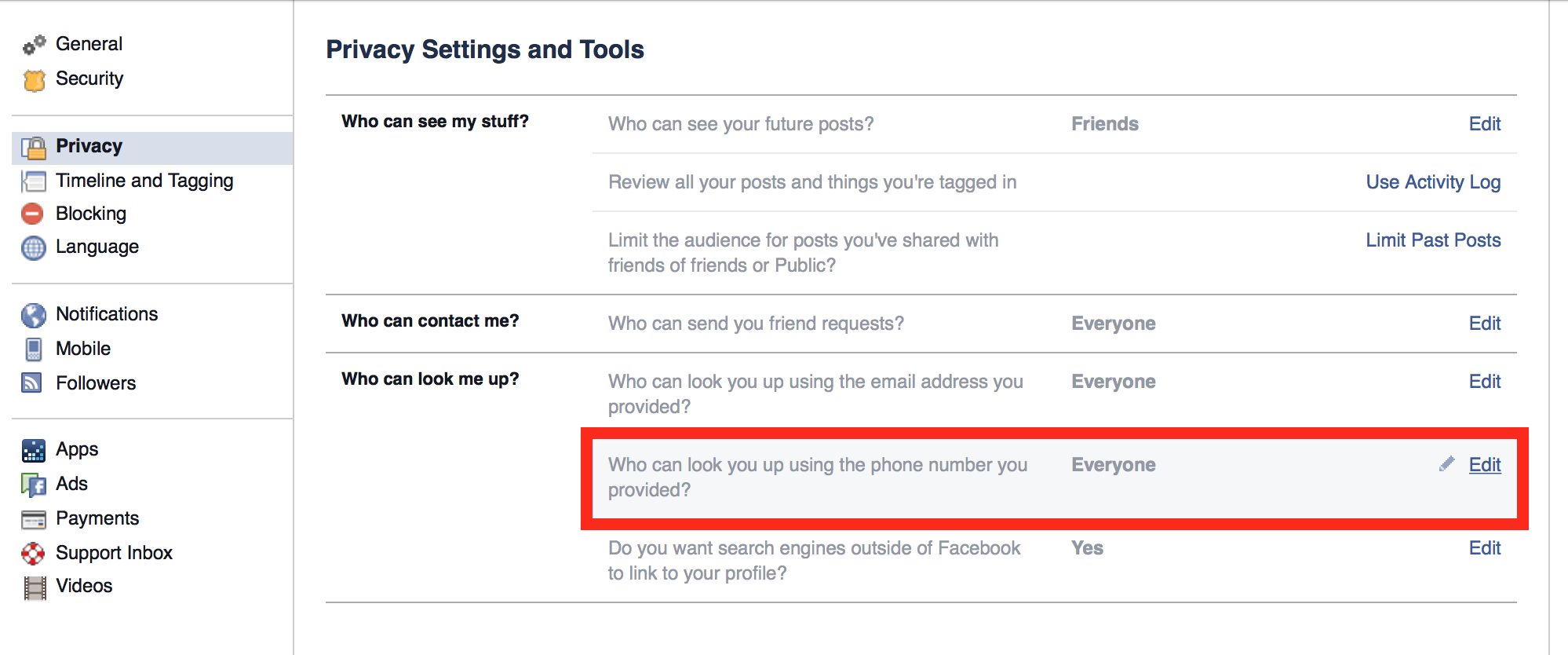Click the 'Yes' value for search engines

(1088, 548)
